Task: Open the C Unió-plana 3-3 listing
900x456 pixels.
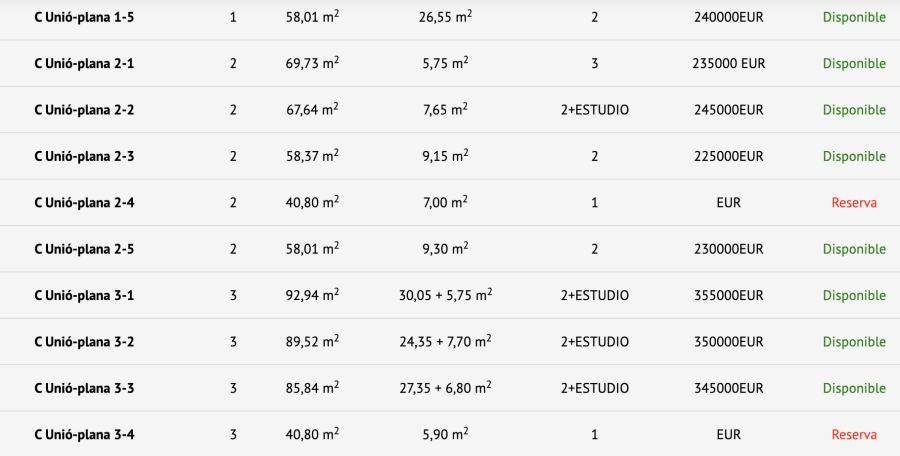Action: [x=84, y=388]
